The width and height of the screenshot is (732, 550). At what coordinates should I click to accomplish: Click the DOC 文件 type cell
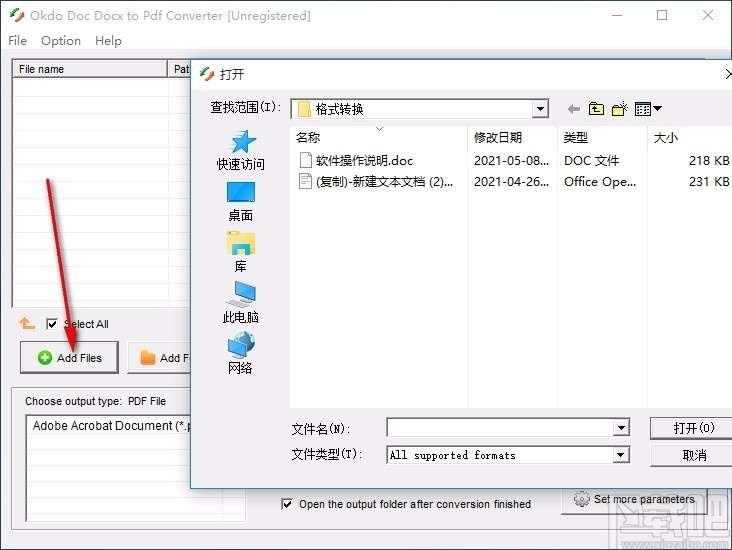coord(591,161)
